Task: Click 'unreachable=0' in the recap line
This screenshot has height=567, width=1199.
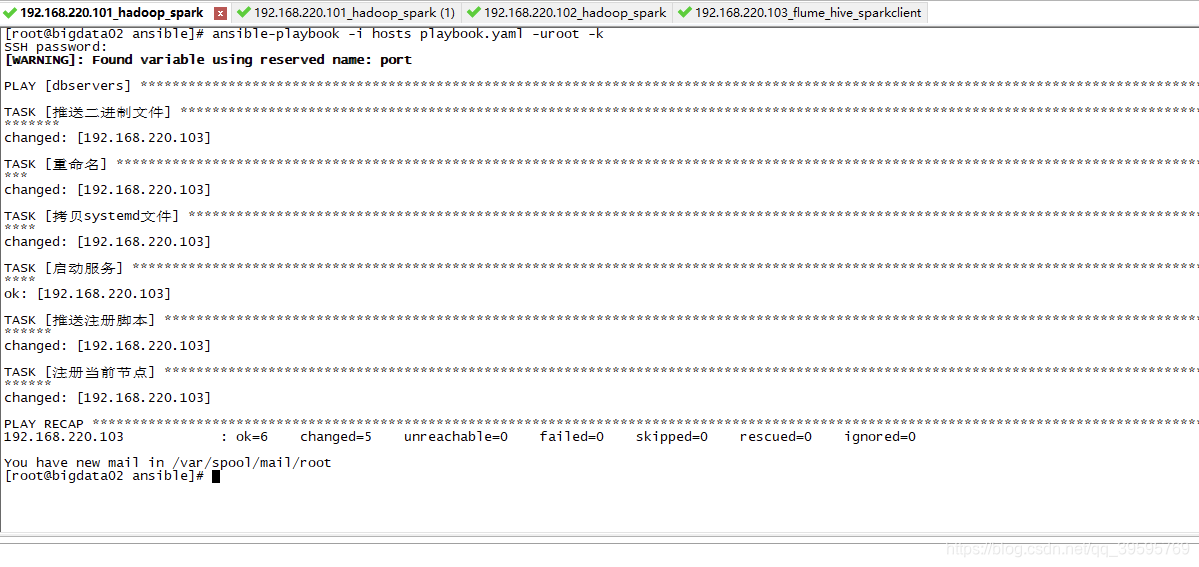Action: click(456, 437)
